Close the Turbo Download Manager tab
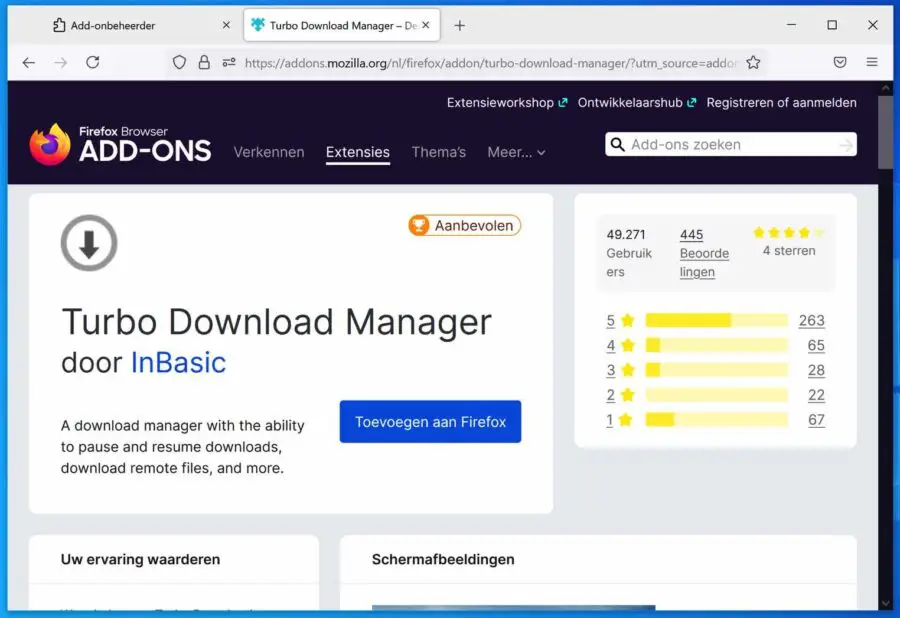The height and width of the screenshot is (618, 900). 425,25
